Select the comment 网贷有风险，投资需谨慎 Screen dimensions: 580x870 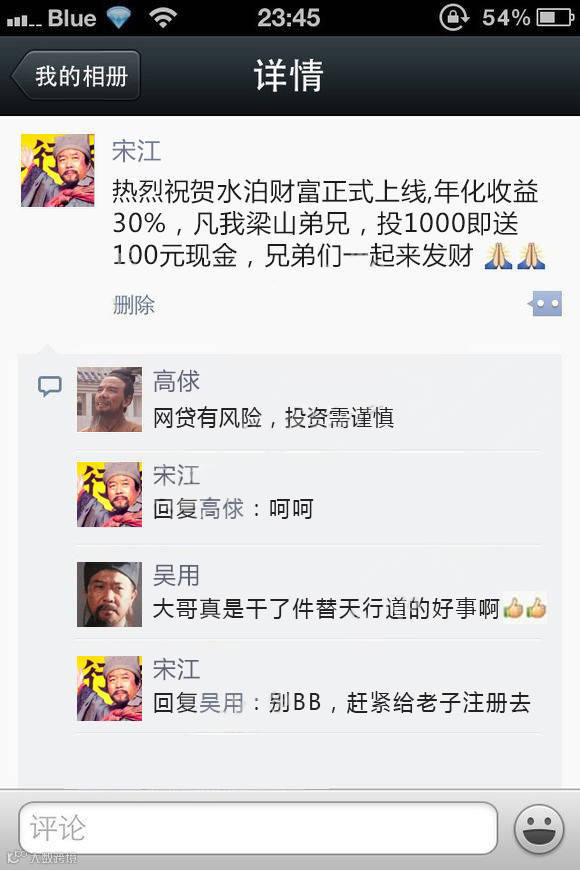(273, 418)
